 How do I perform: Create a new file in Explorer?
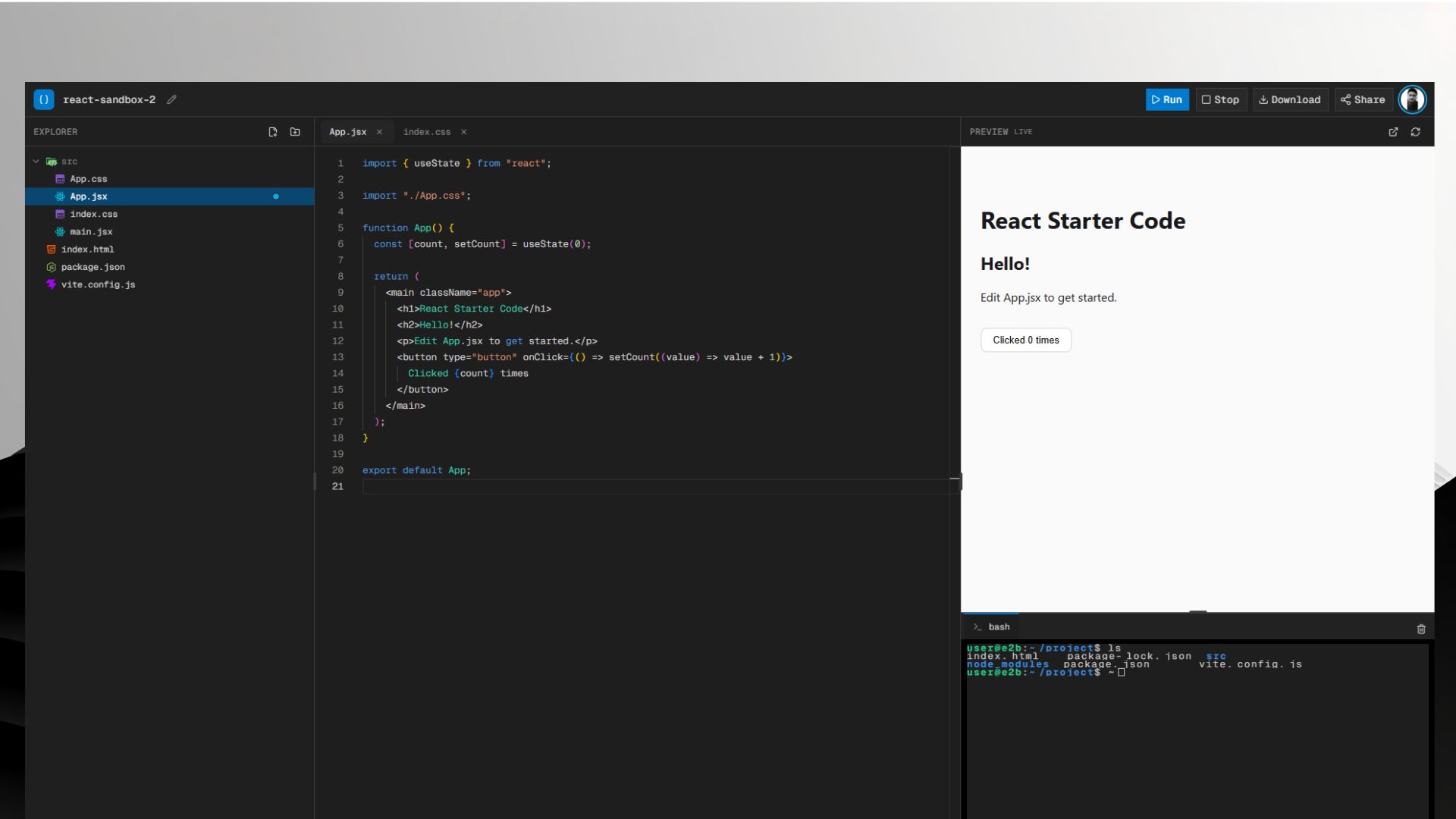[x=273, y=132]
